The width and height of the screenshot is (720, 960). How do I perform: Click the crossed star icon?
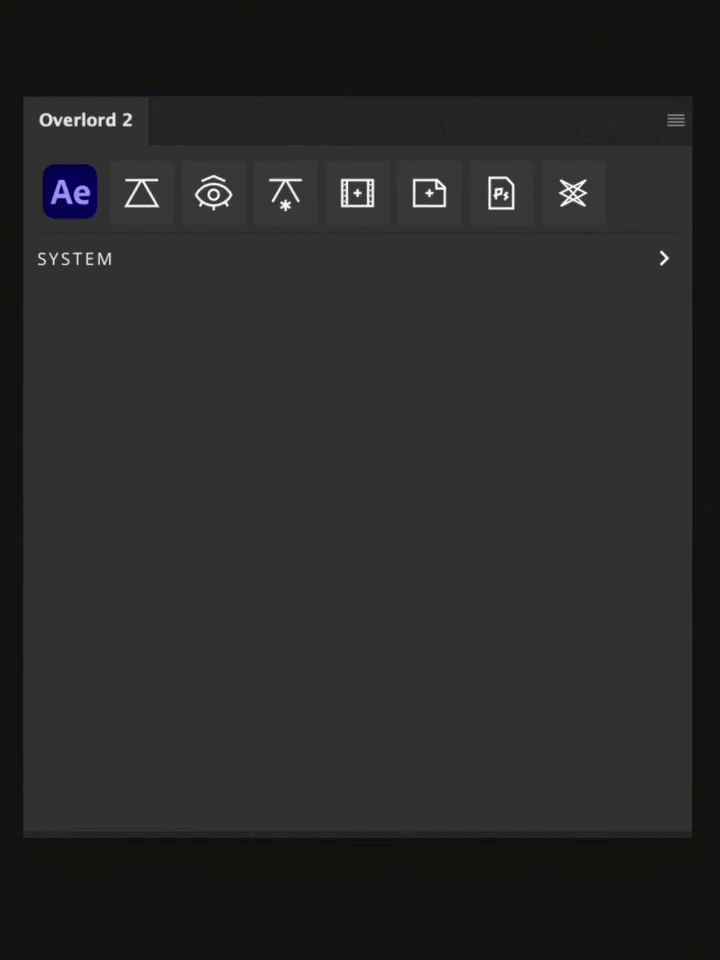pyautogui.click(x=573, y=193)
